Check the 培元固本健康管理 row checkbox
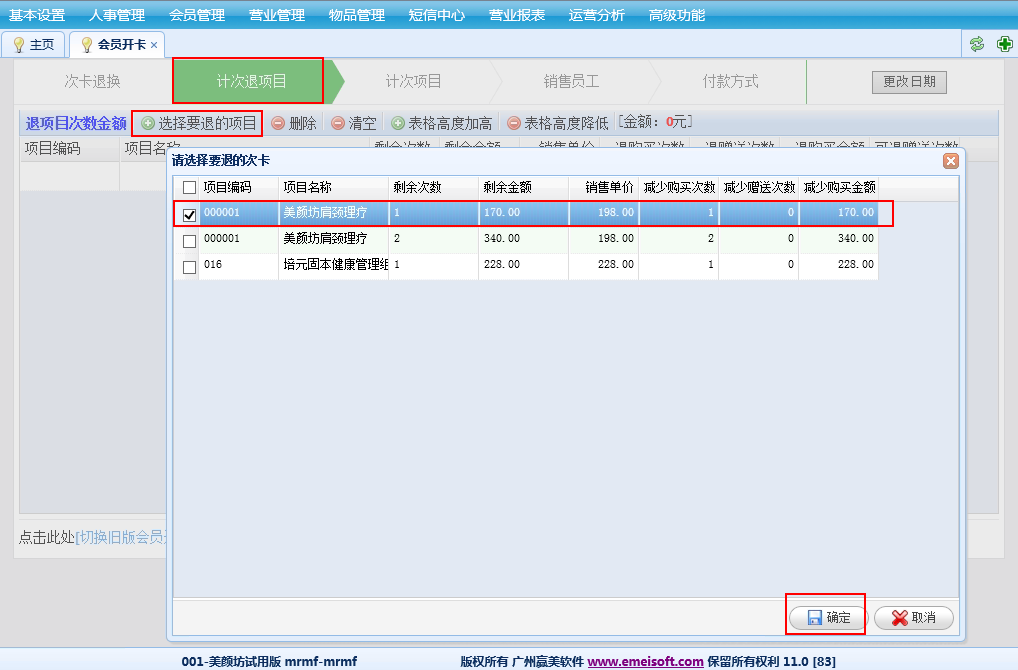This screenshot has height=670, width=1018. point(189,267)
